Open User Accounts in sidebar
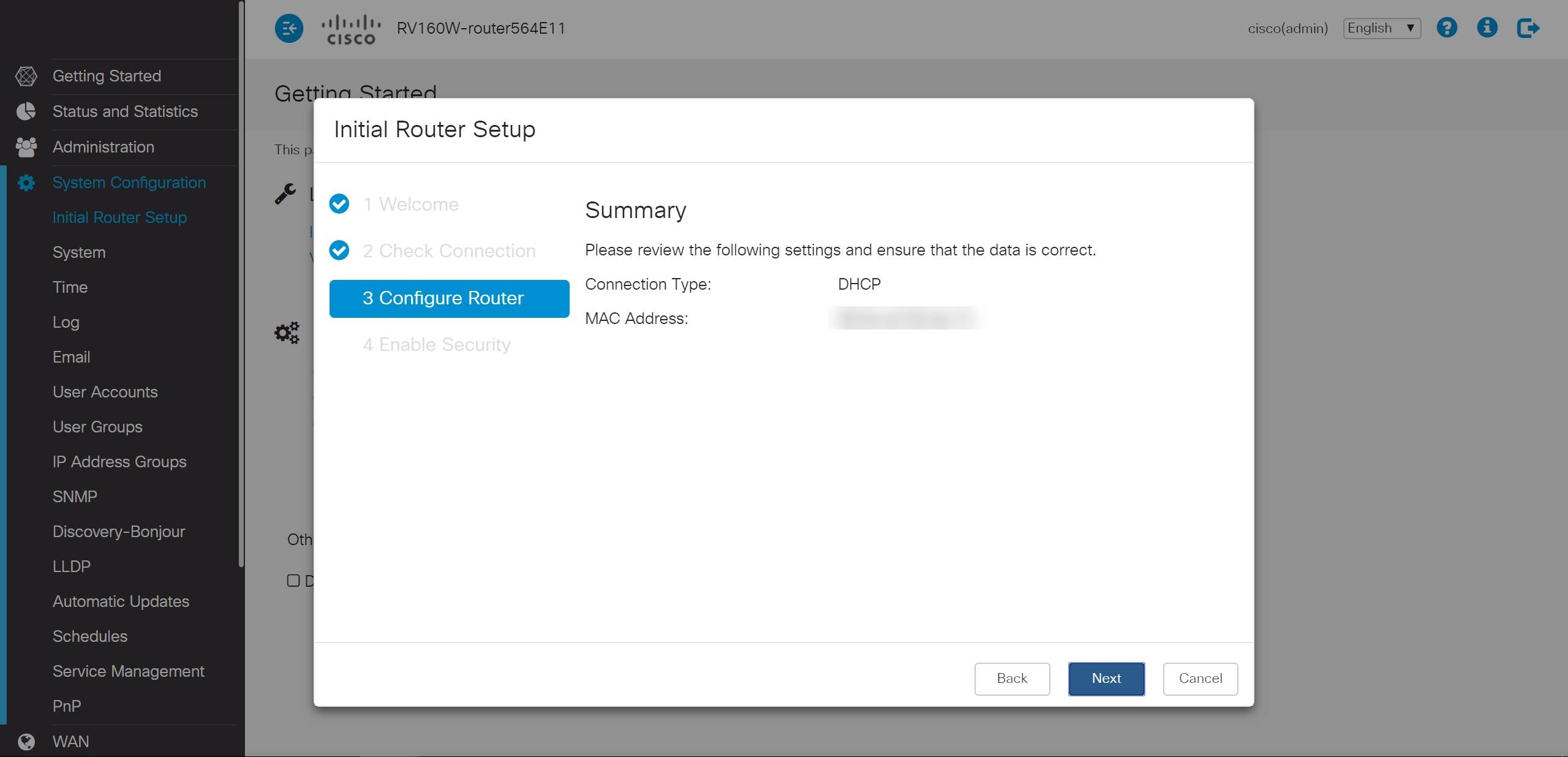1568x757 pixels. tap(105, 392)
